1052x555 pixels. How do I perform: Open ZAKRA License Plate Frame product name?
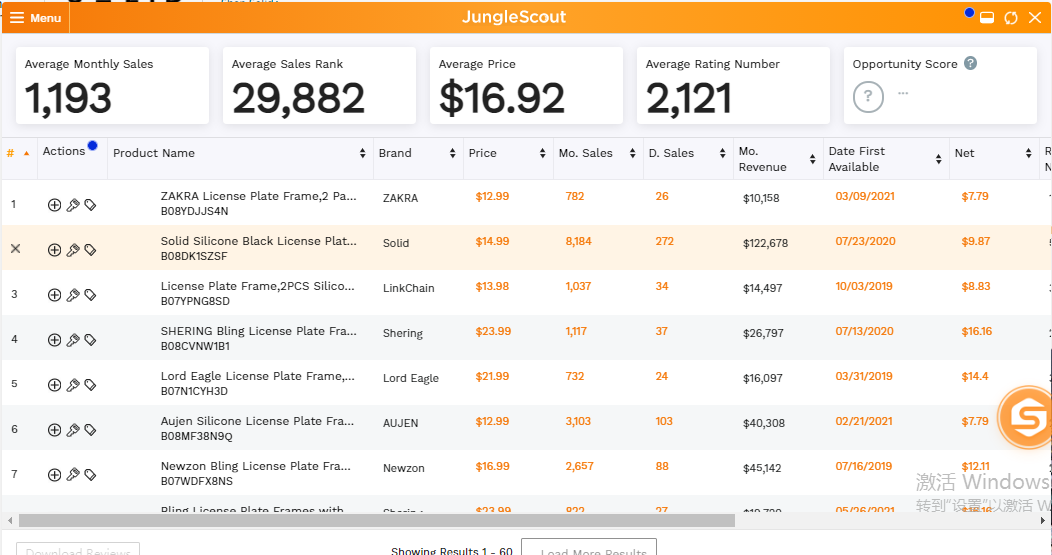coord(258,196)
